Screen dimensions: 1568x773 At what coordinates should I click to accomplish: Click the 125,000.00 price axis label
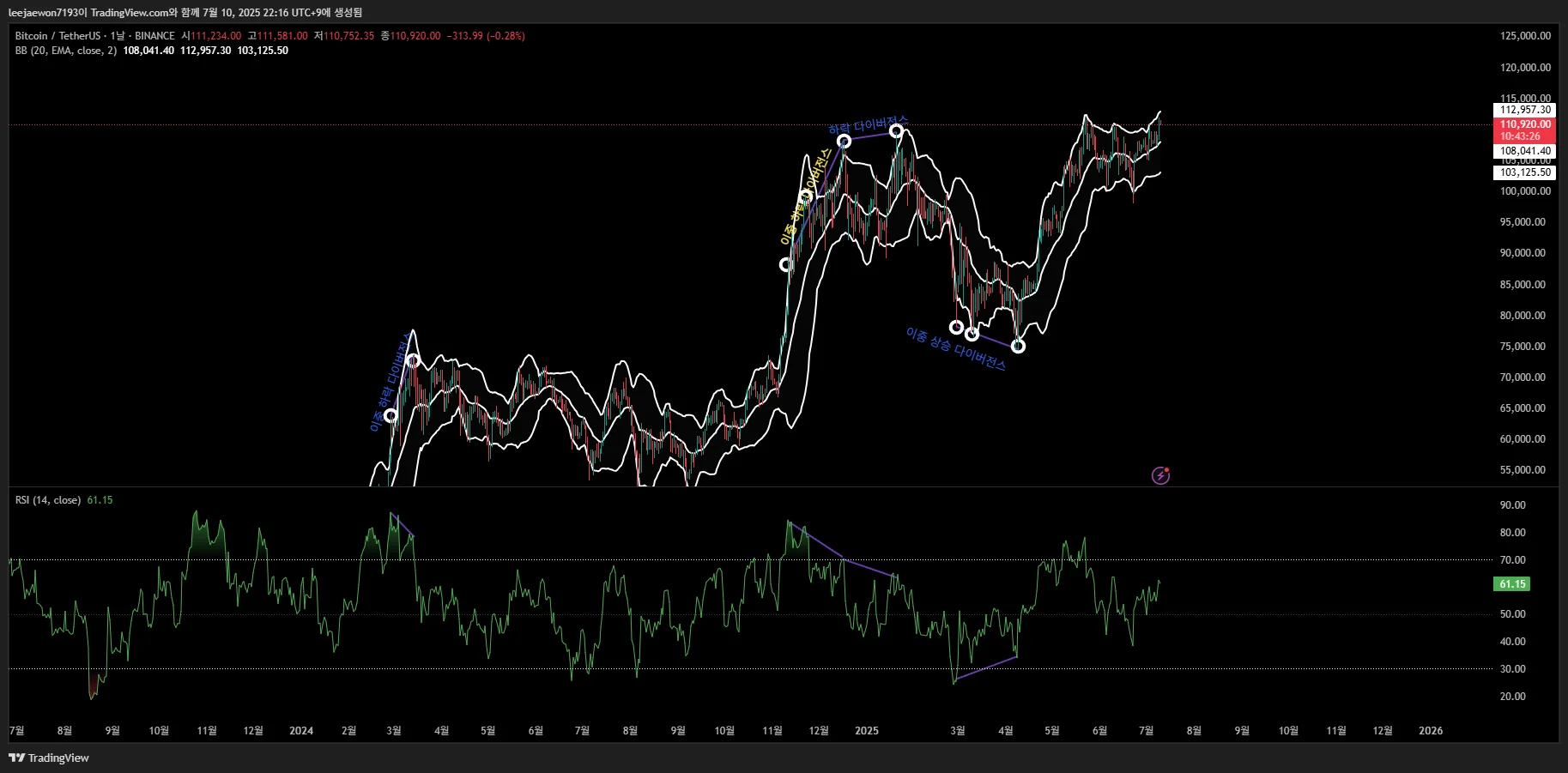click(x=1525, y=36)
